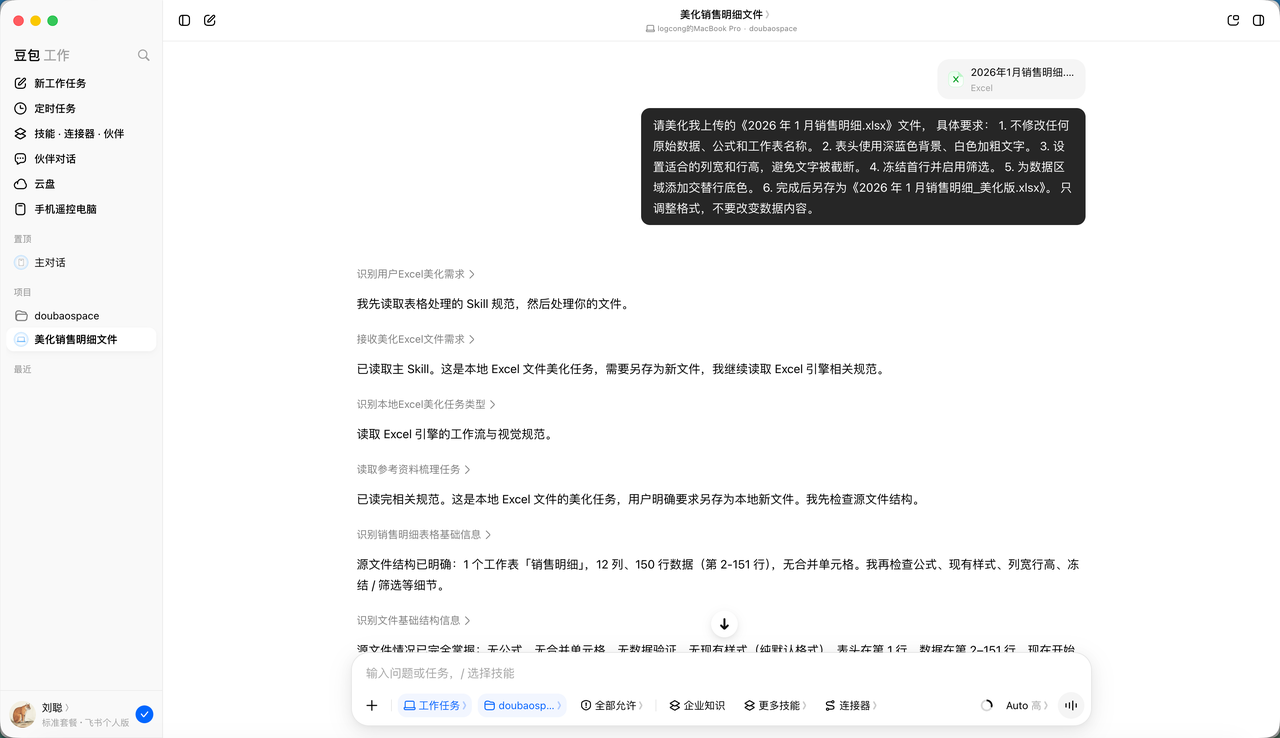Open the 2026年1月销售明细 Excel attachment
This screenshot has height=738, width=1280.
[x=1012, y=79]
